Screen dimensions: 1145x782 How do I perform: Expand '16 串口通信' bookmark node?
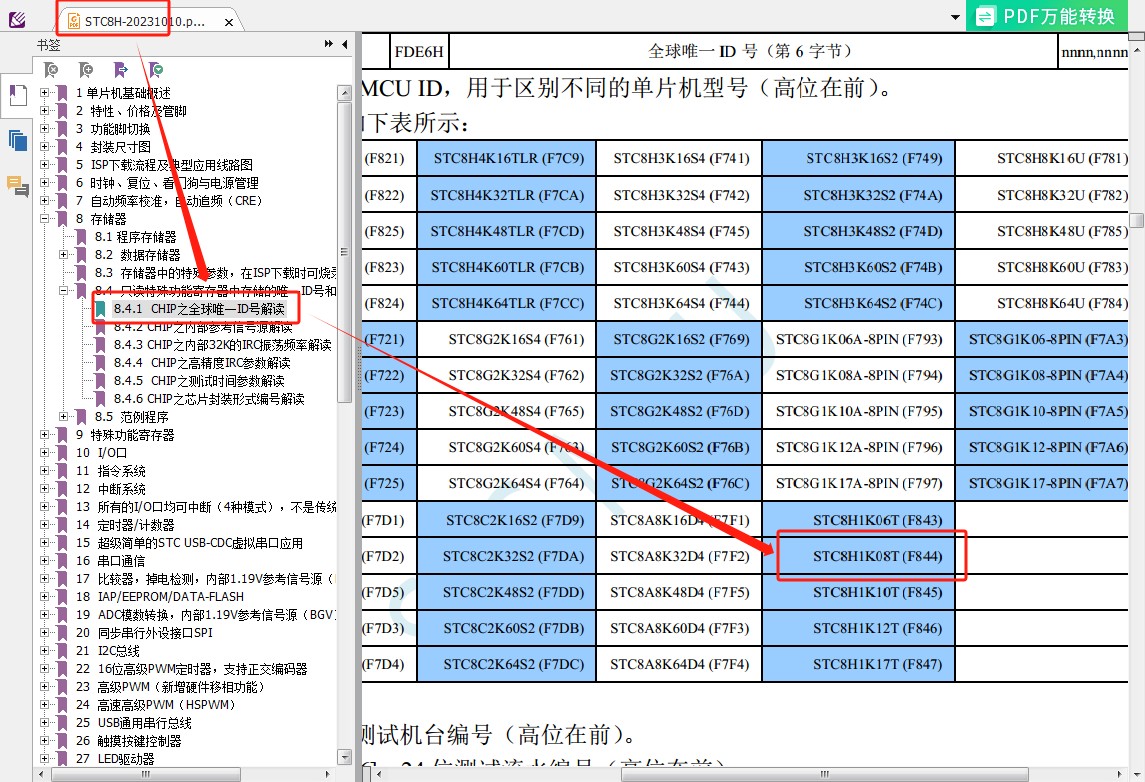click(44, 561)
